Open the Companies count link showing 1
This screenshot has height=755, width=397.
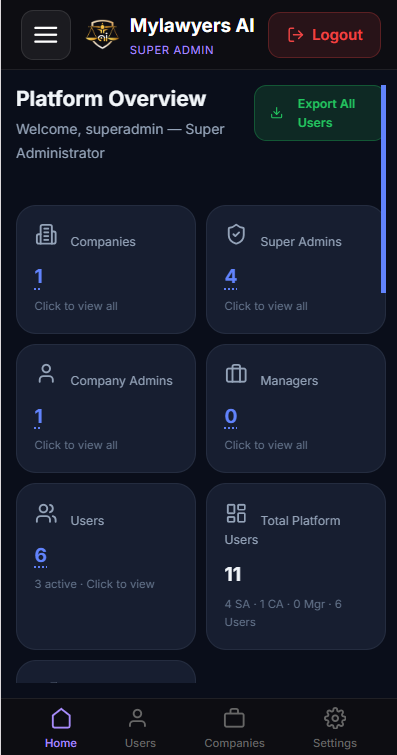click(x=39, y=277)
